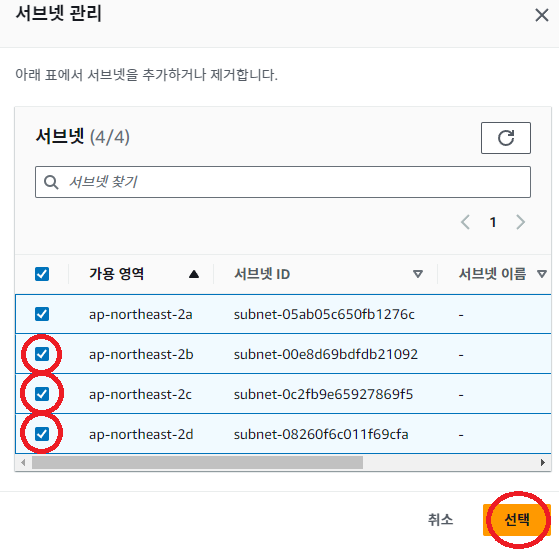559x554 pixels.
Task: Uncheck the ap-northeast-2c subnet checkbox
Action: coord(42,394)
